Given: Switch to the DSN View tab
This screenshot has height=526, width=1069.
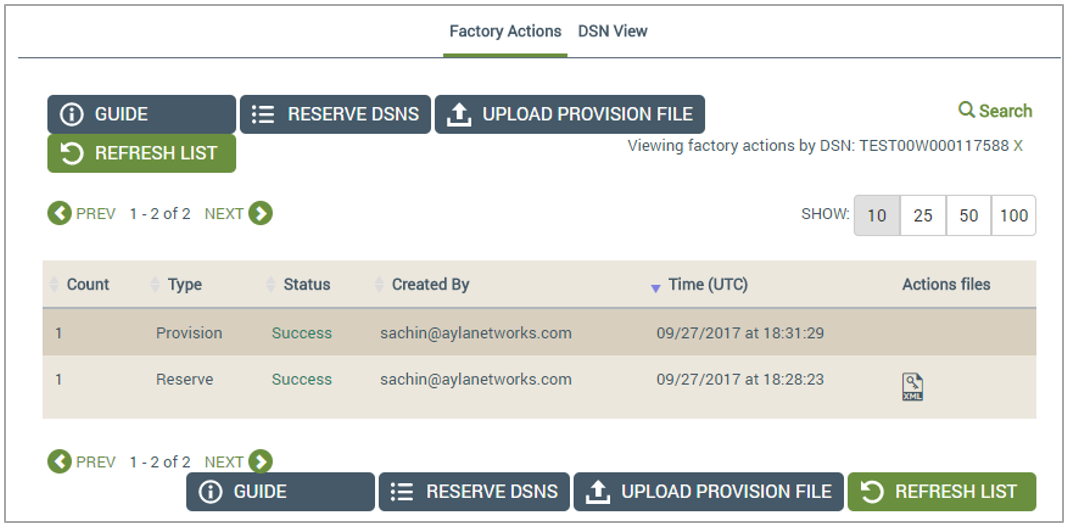Looking at the screenshot, I should click(612, 31).
